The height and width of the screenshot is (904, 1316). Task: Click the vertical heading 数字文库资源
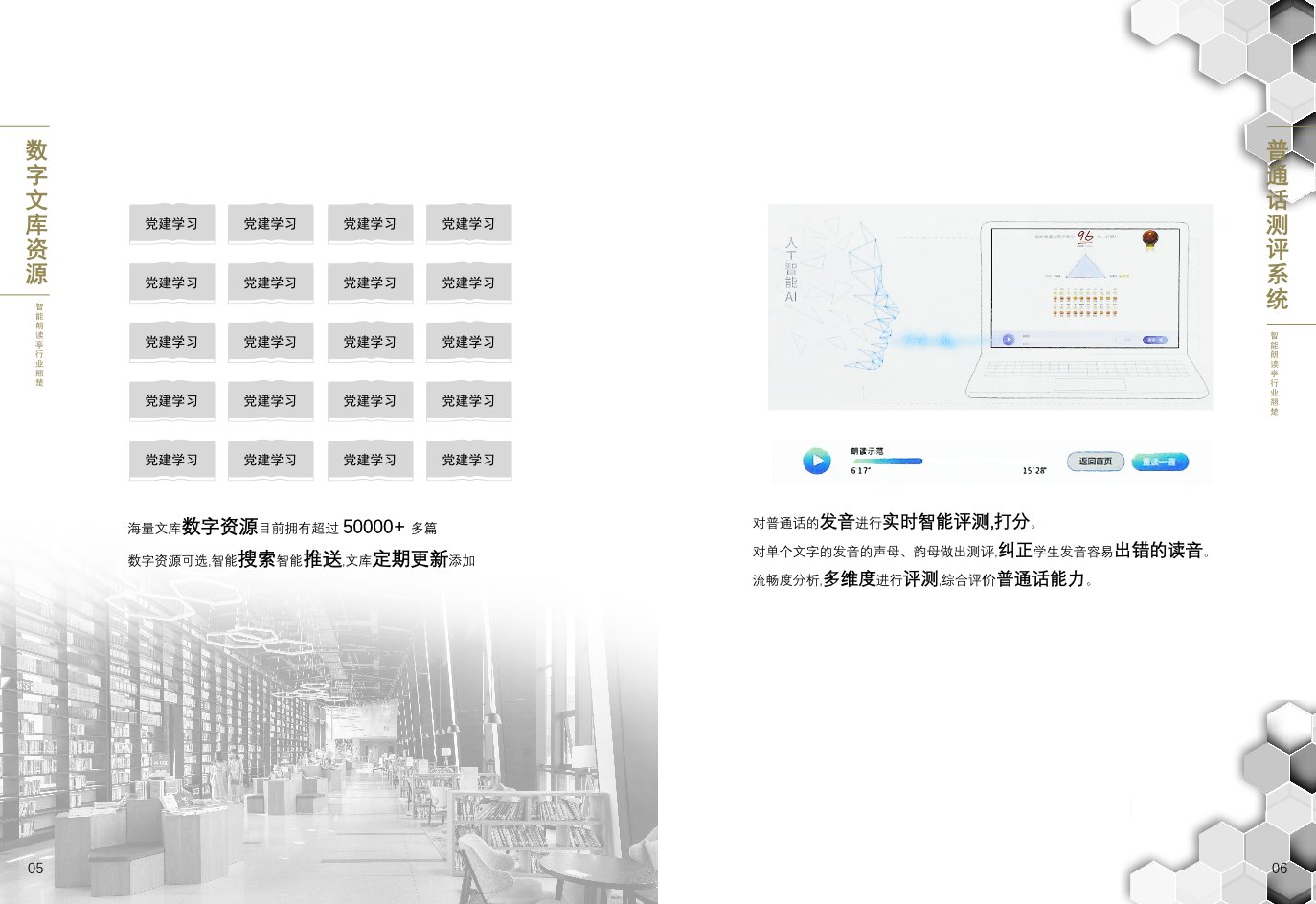36,212
